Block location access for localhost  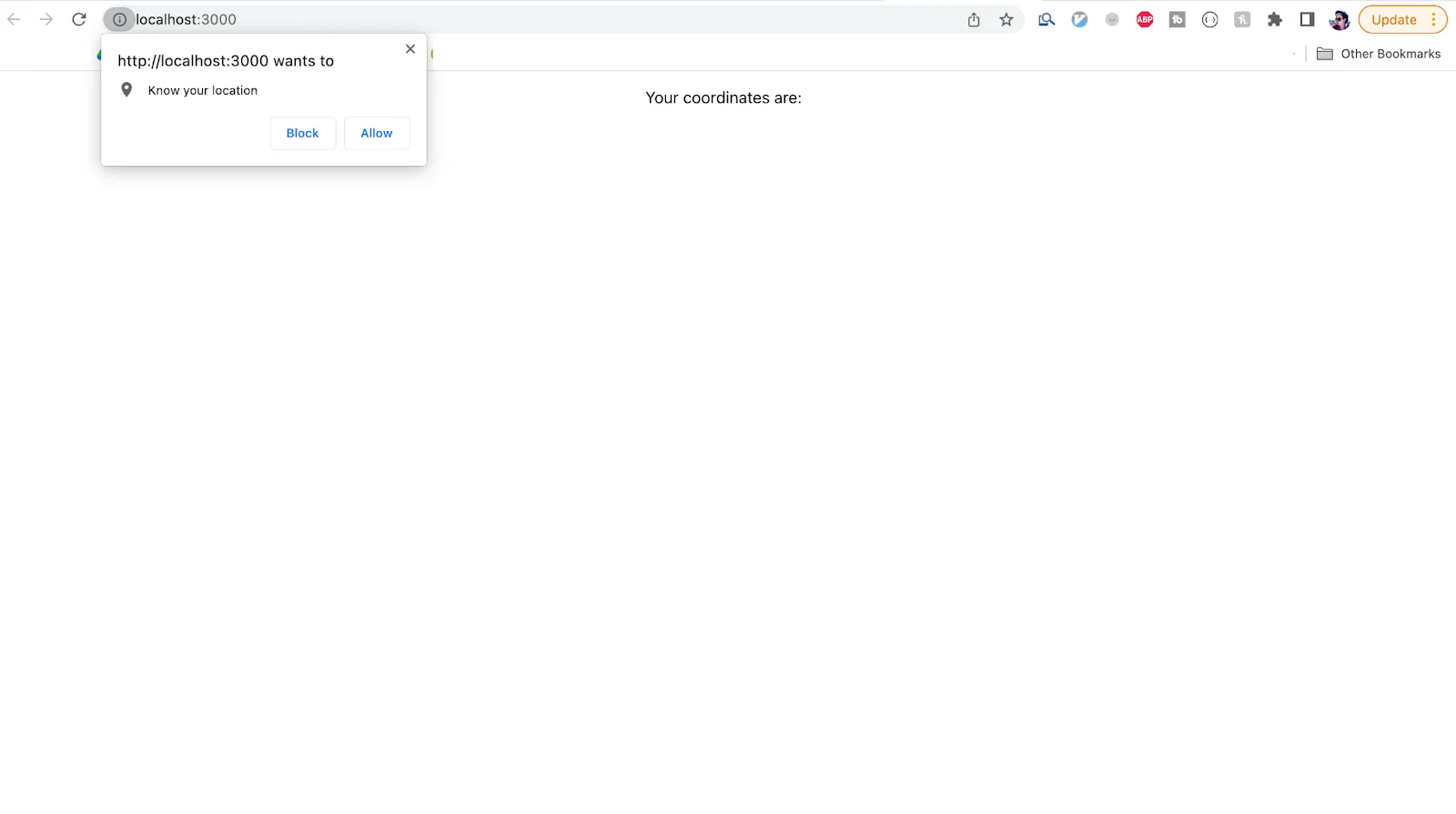pyautogui.click(x=303, y=133)
